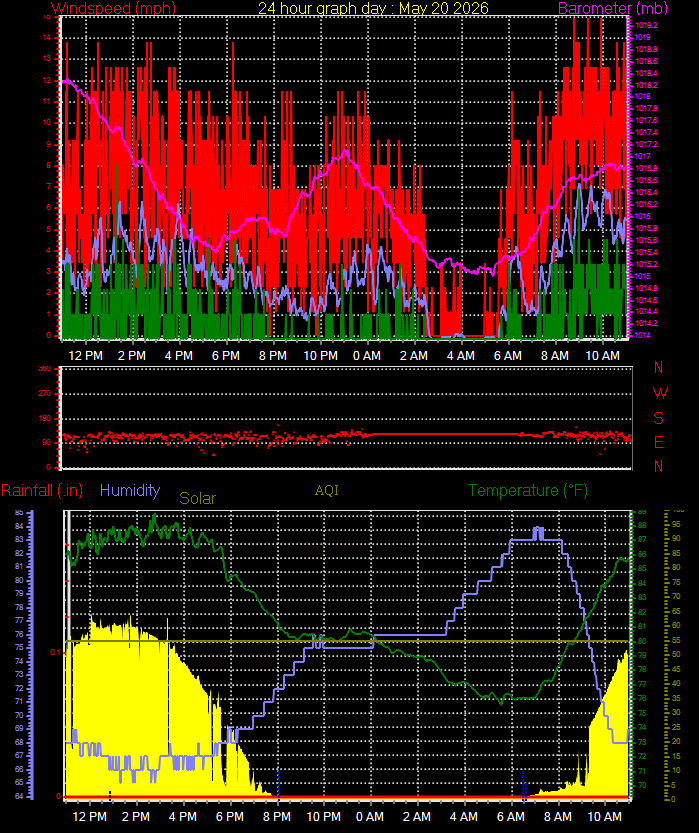Click the "S" wind direction compass letter
Image resolution: width=699 pixels, height=833 pixels.
pyautogui.click(x=659, y=418)
